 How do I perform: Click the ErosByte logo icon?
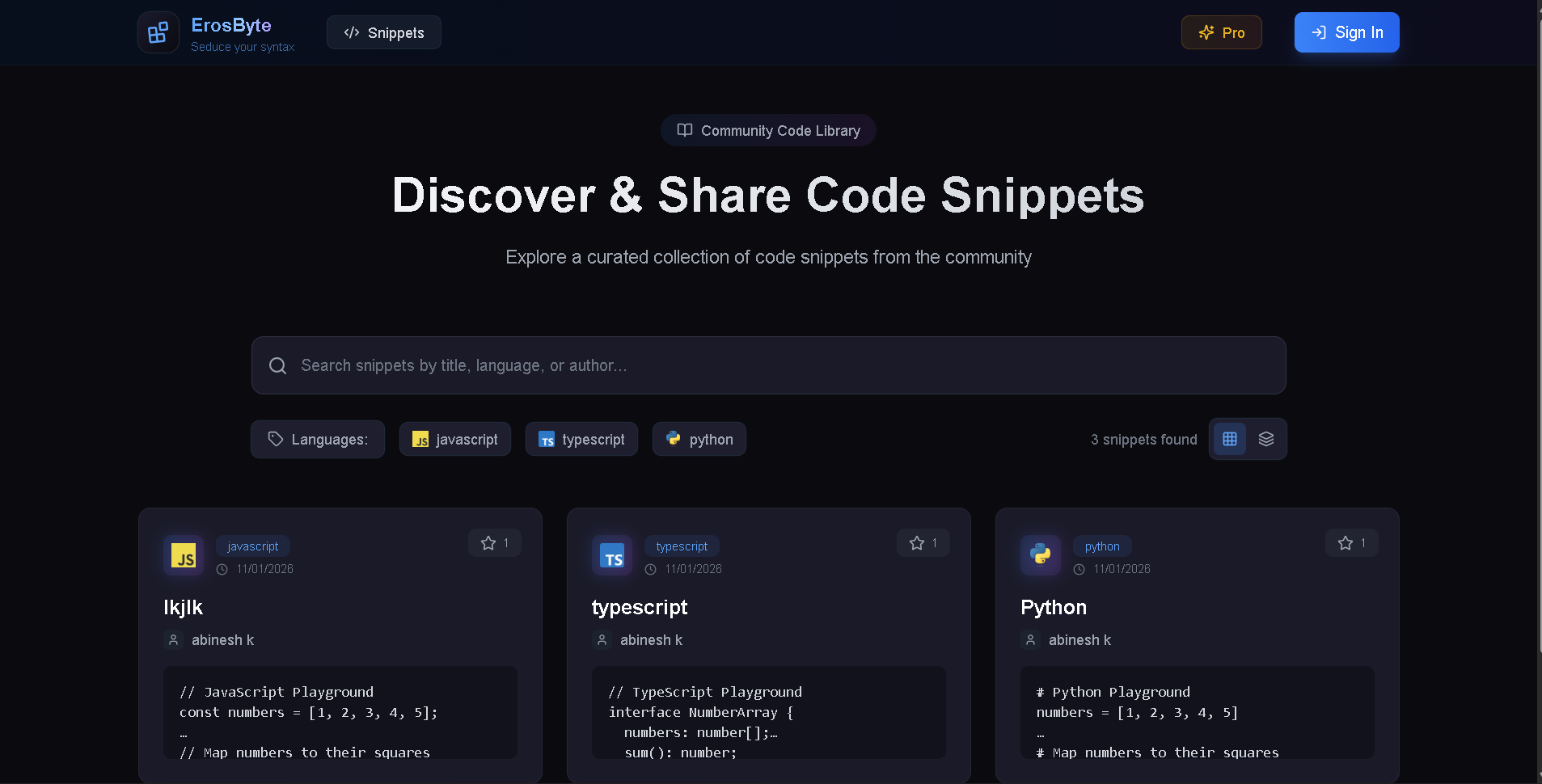[158, 32]
